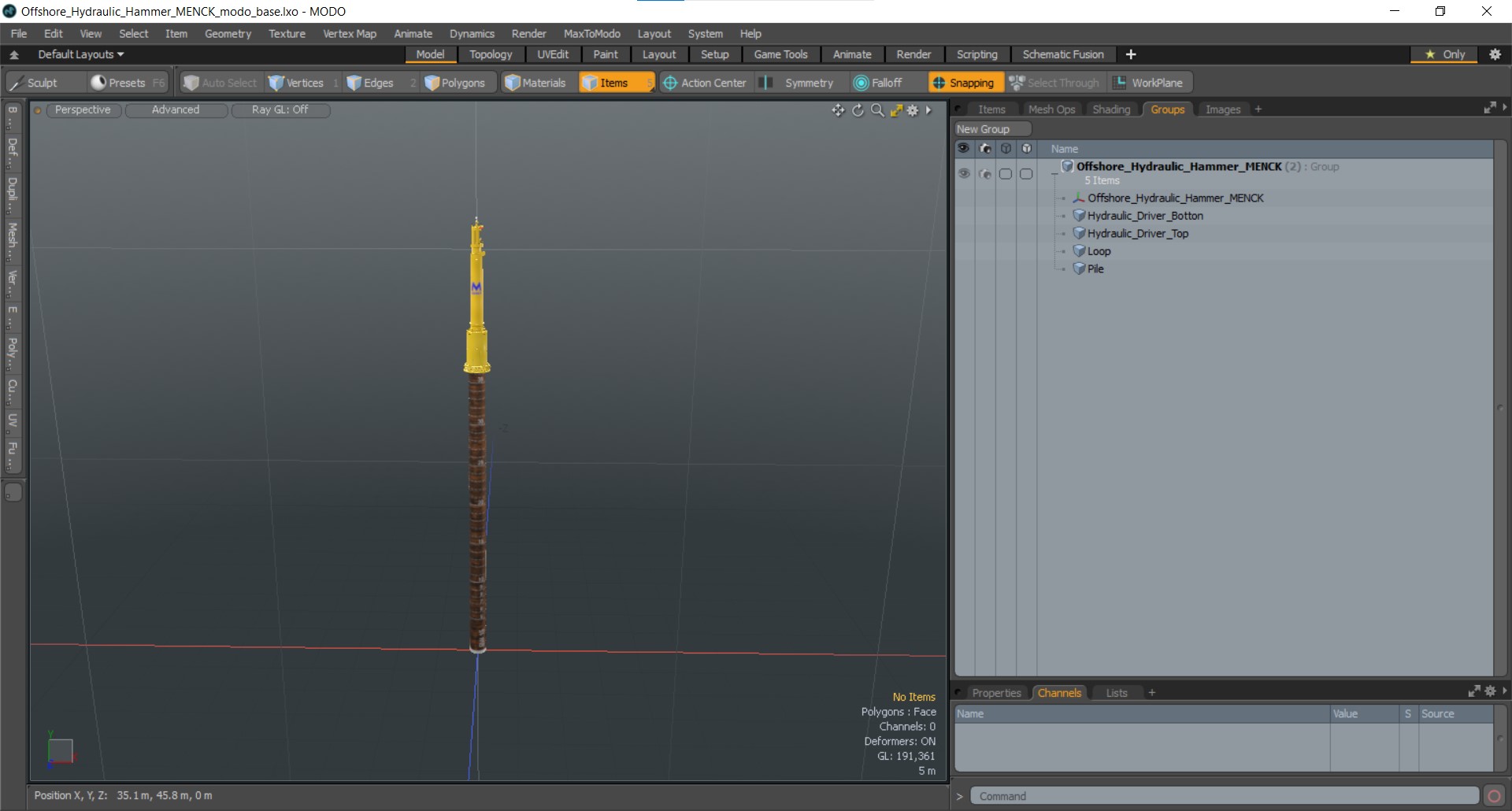Switch to the Lists tab

pos(1117,693)
